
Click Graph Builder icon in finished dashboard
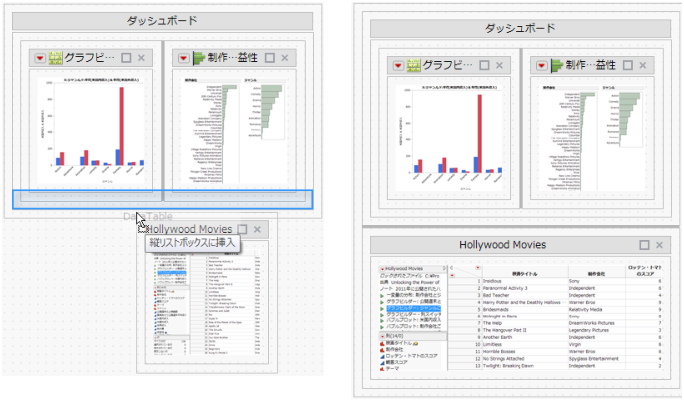pyautogui.click(x=414, y=65)
